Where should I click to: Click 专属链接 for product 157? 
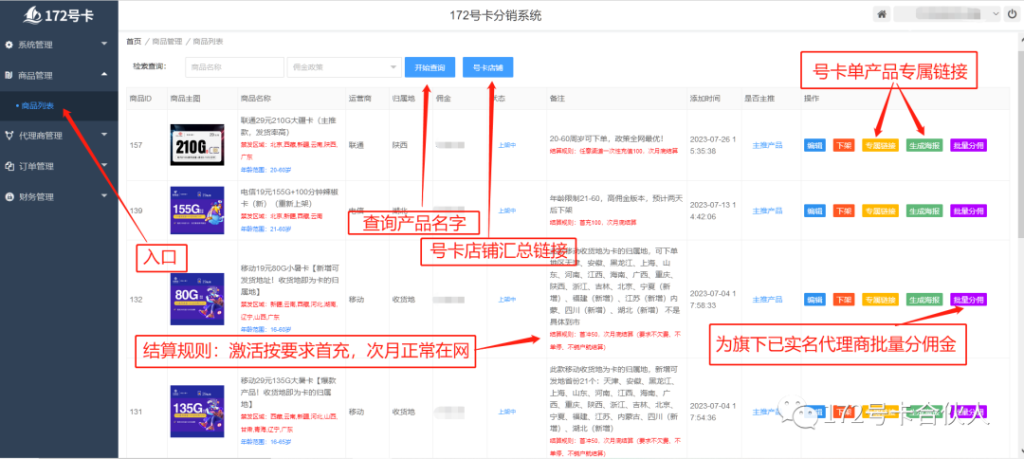(x=880, y=145)
